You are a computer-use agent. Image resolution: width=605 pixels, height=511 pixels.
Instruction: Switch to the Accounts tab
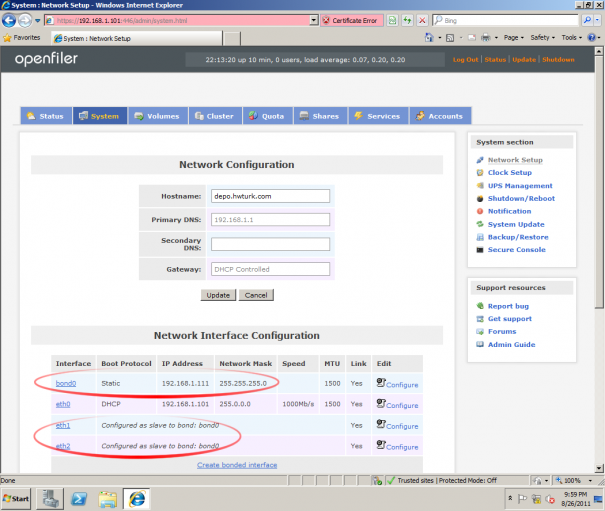tap(440, 116)
